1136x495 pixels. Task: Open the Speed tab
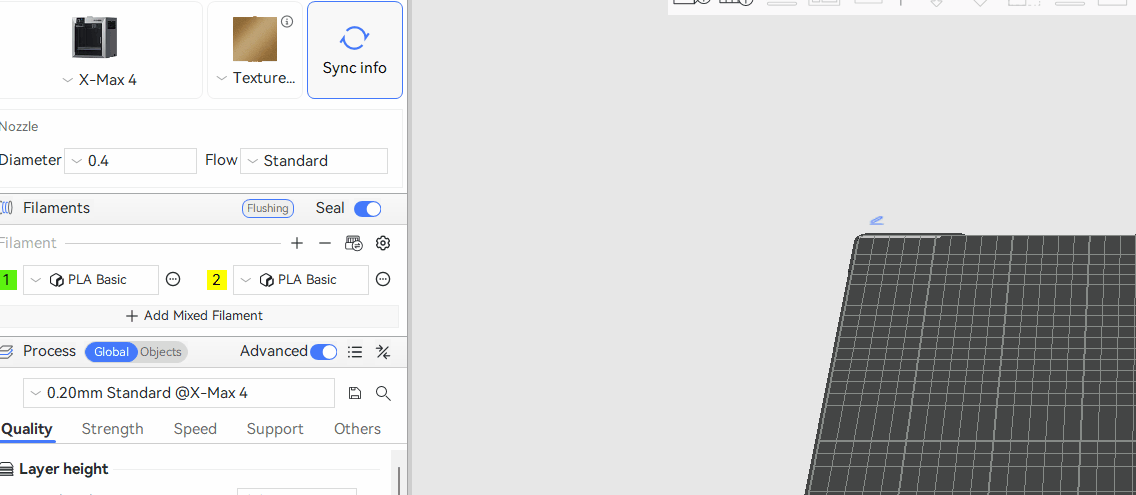195,429
